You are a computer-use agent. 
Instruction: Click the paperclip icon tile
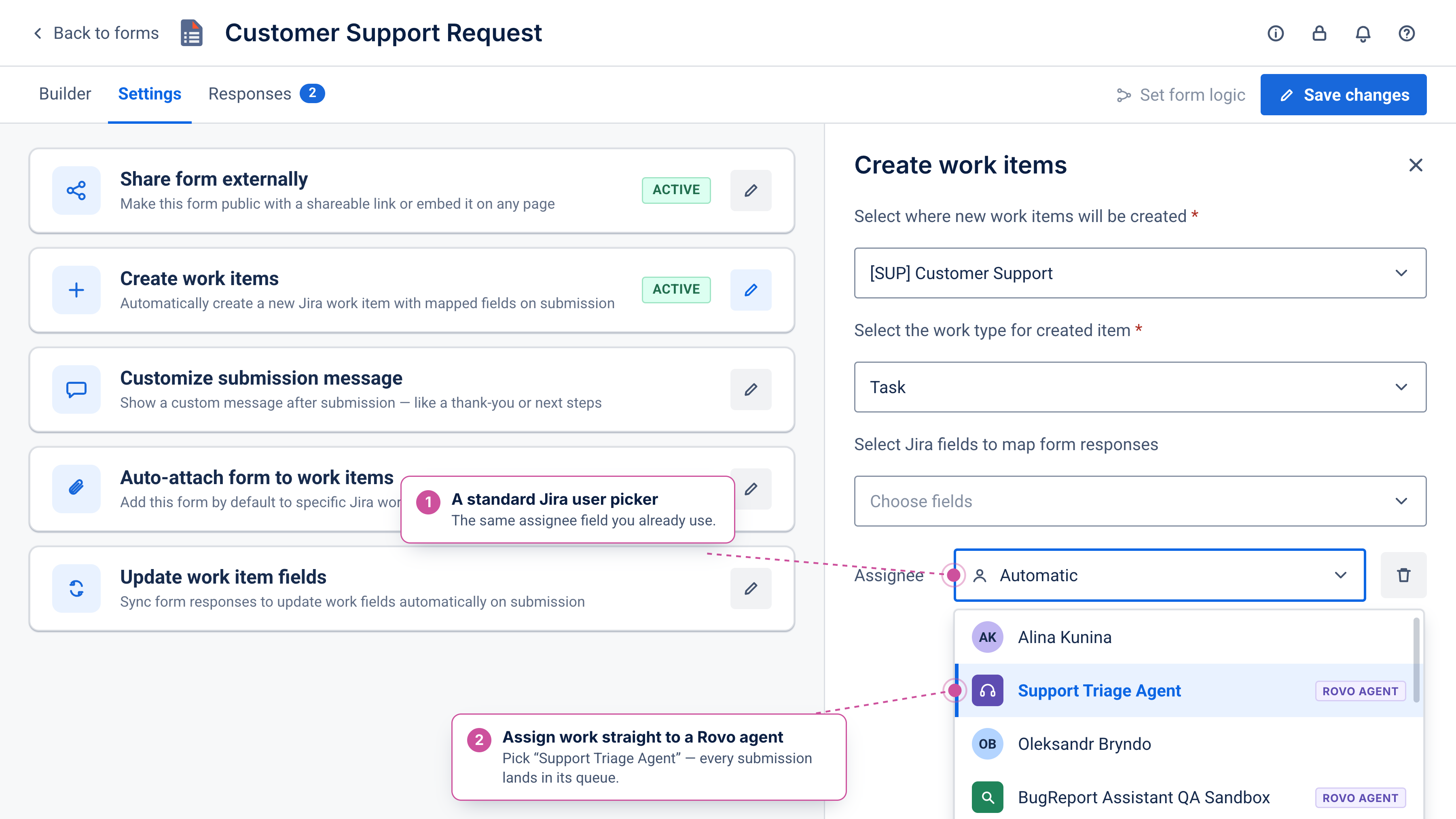76,489
